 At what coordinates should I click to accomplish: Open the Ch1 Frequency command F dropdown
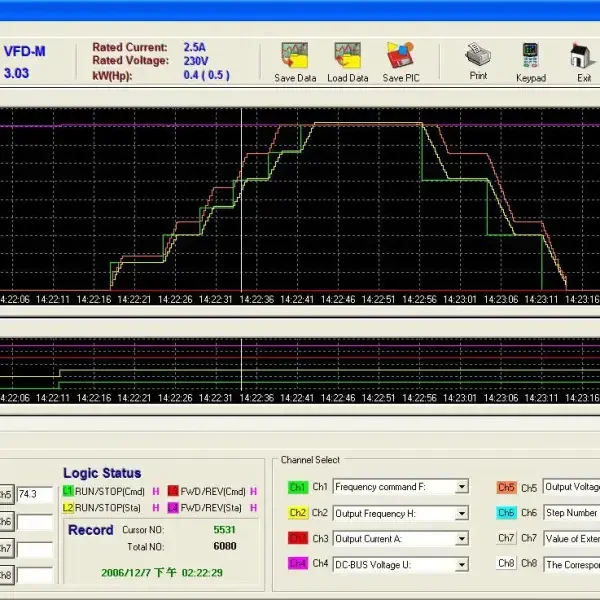coord(462,487)
